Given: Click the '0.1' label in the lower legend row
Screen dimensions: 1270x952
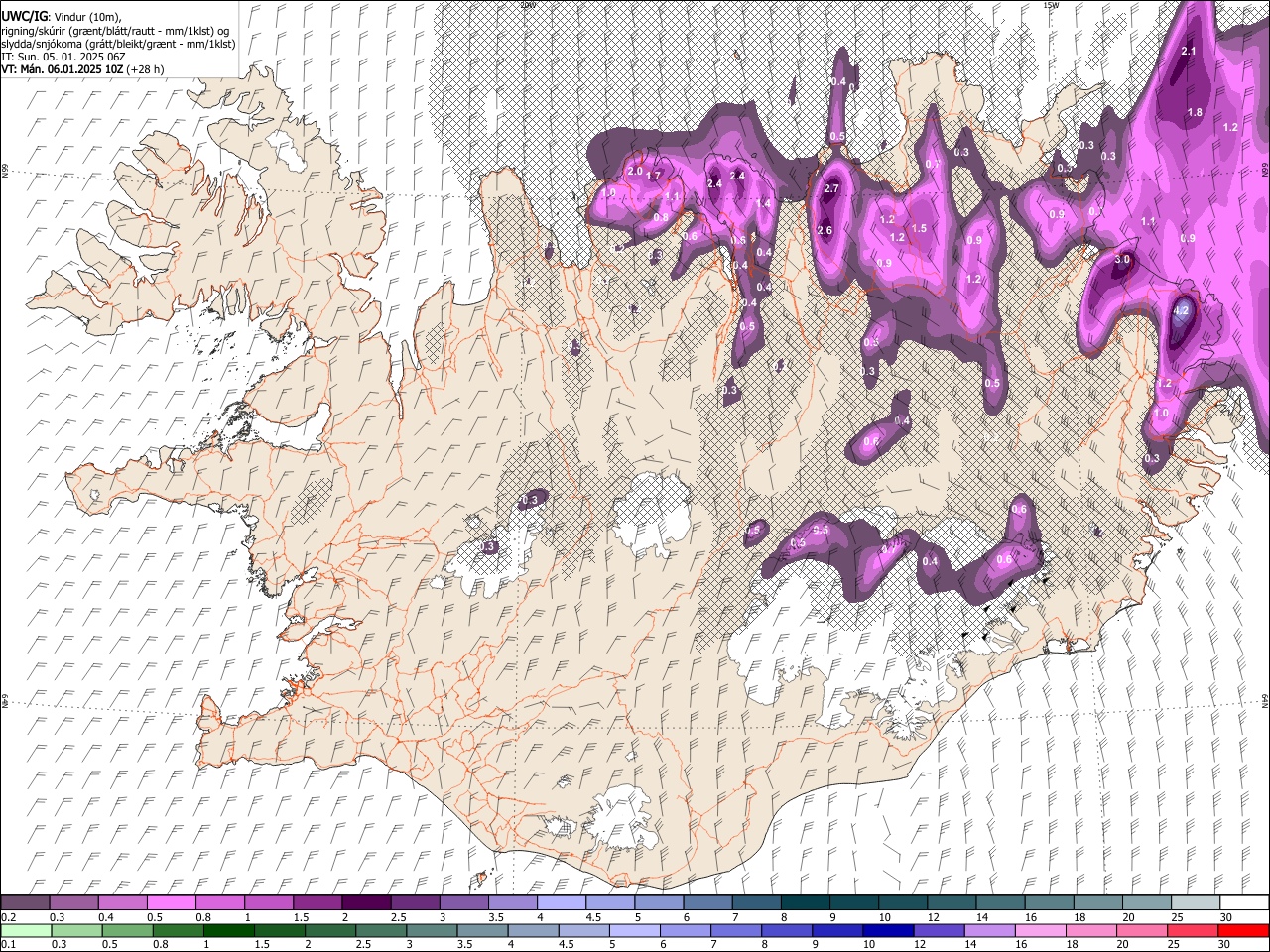Looking at the screenshot, I should coord(7,945).
